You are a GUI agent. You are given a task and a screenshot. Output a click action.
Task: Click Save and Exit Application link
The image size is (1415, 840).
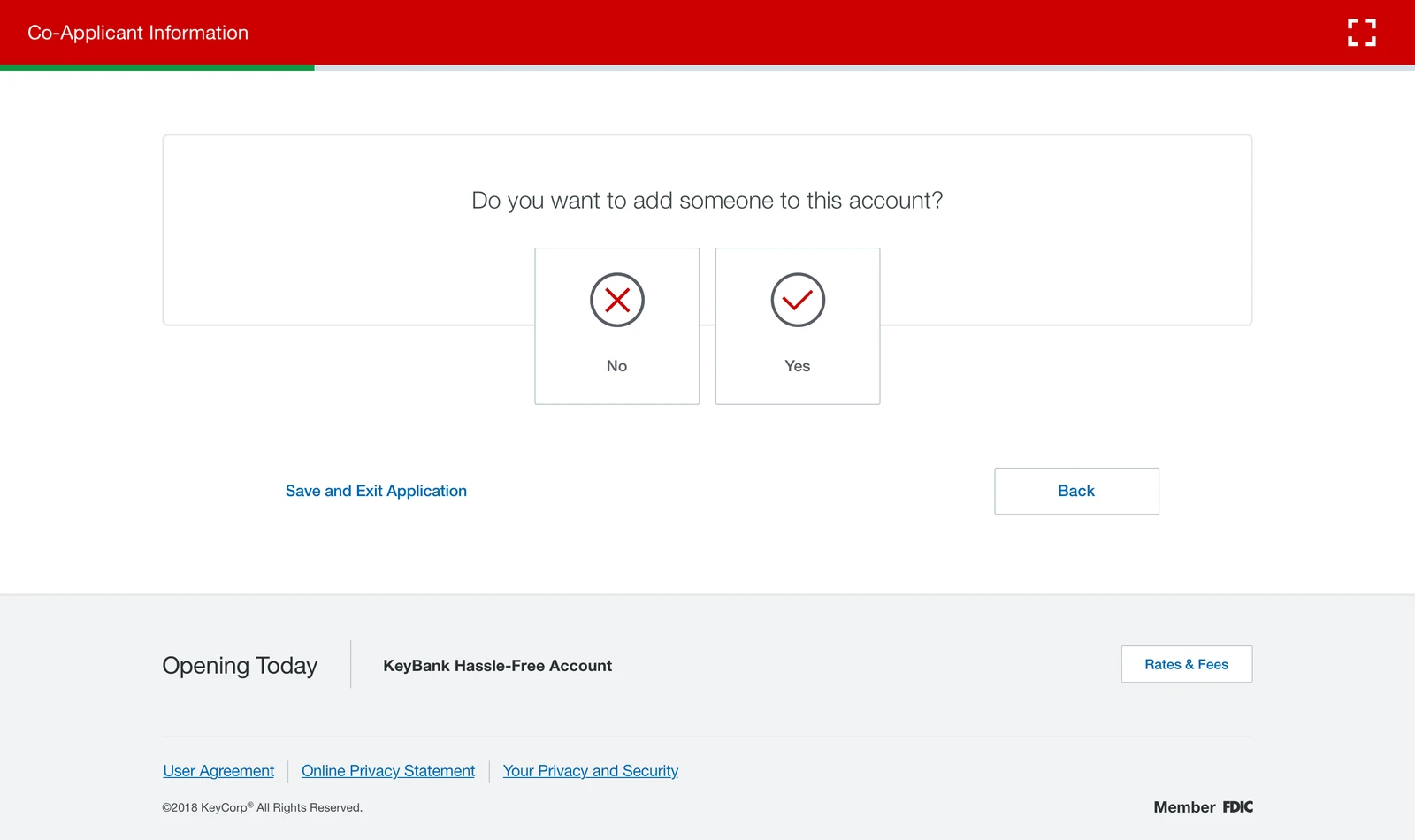click(376, 491)
